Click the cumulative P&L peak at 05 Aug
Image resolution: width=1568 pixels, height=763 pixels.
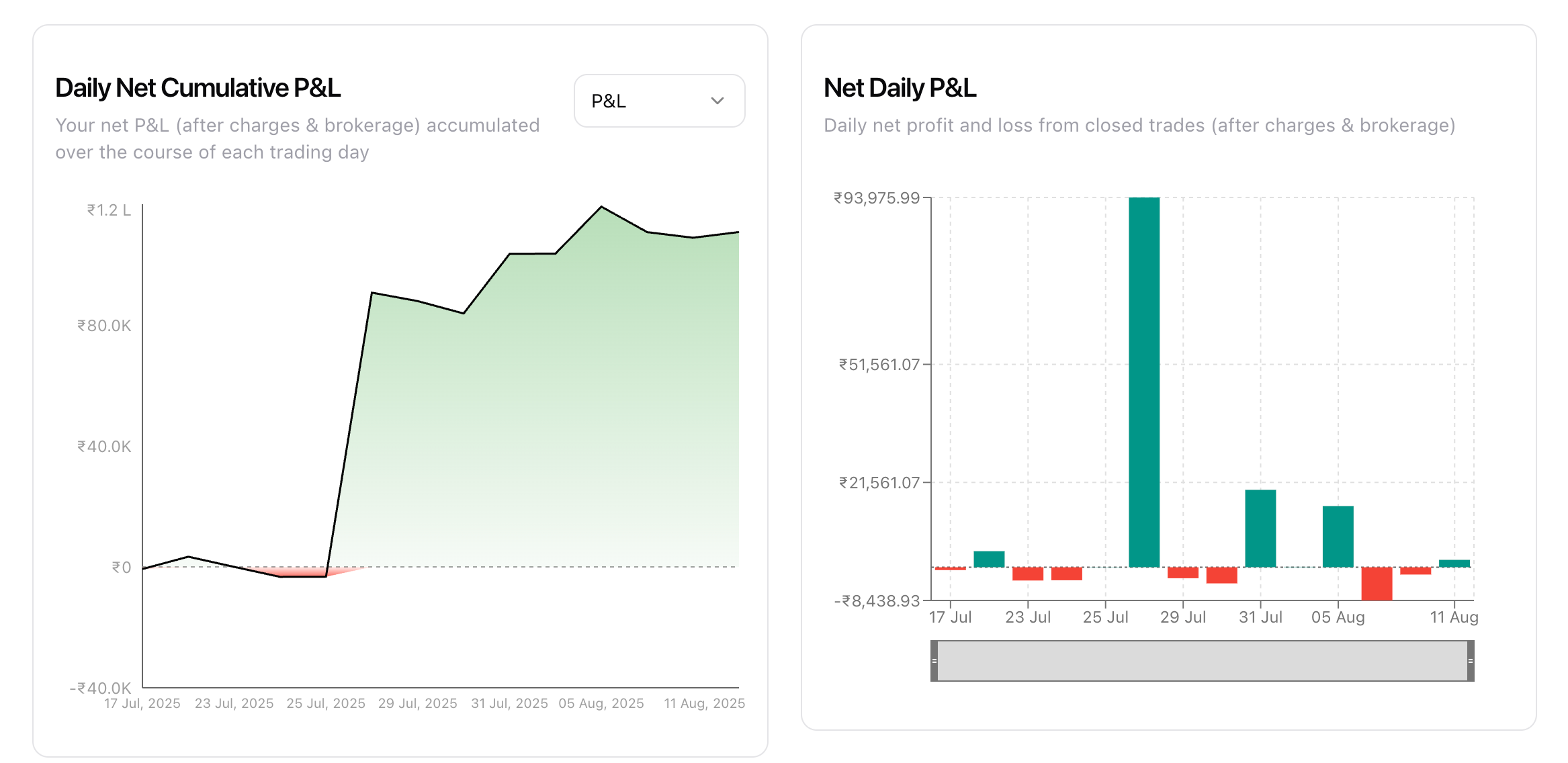coord(601,207)
